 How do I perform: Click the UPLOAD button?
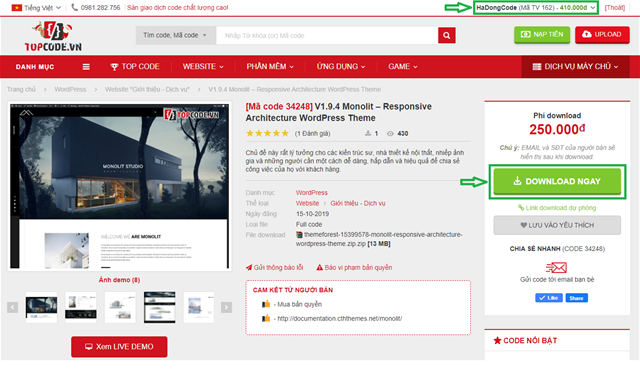(602, 35)
